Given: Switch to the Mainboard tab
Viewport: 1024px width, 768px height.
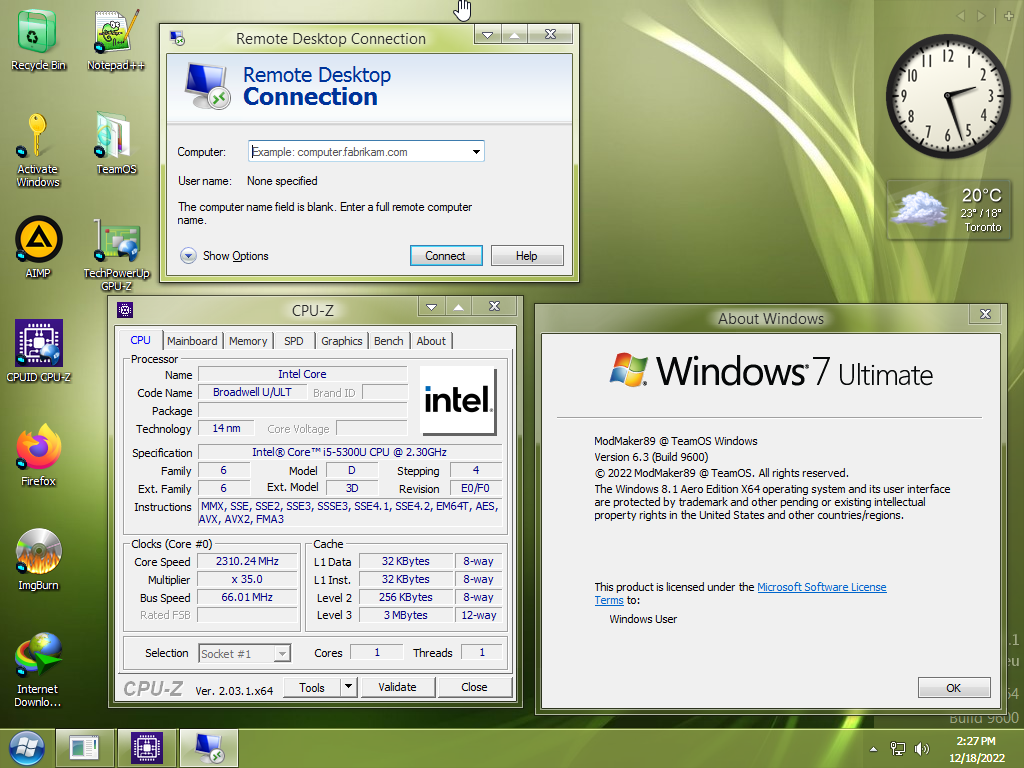Looking at the screenshot, I should pyautogui.click(x=192, y=341).
